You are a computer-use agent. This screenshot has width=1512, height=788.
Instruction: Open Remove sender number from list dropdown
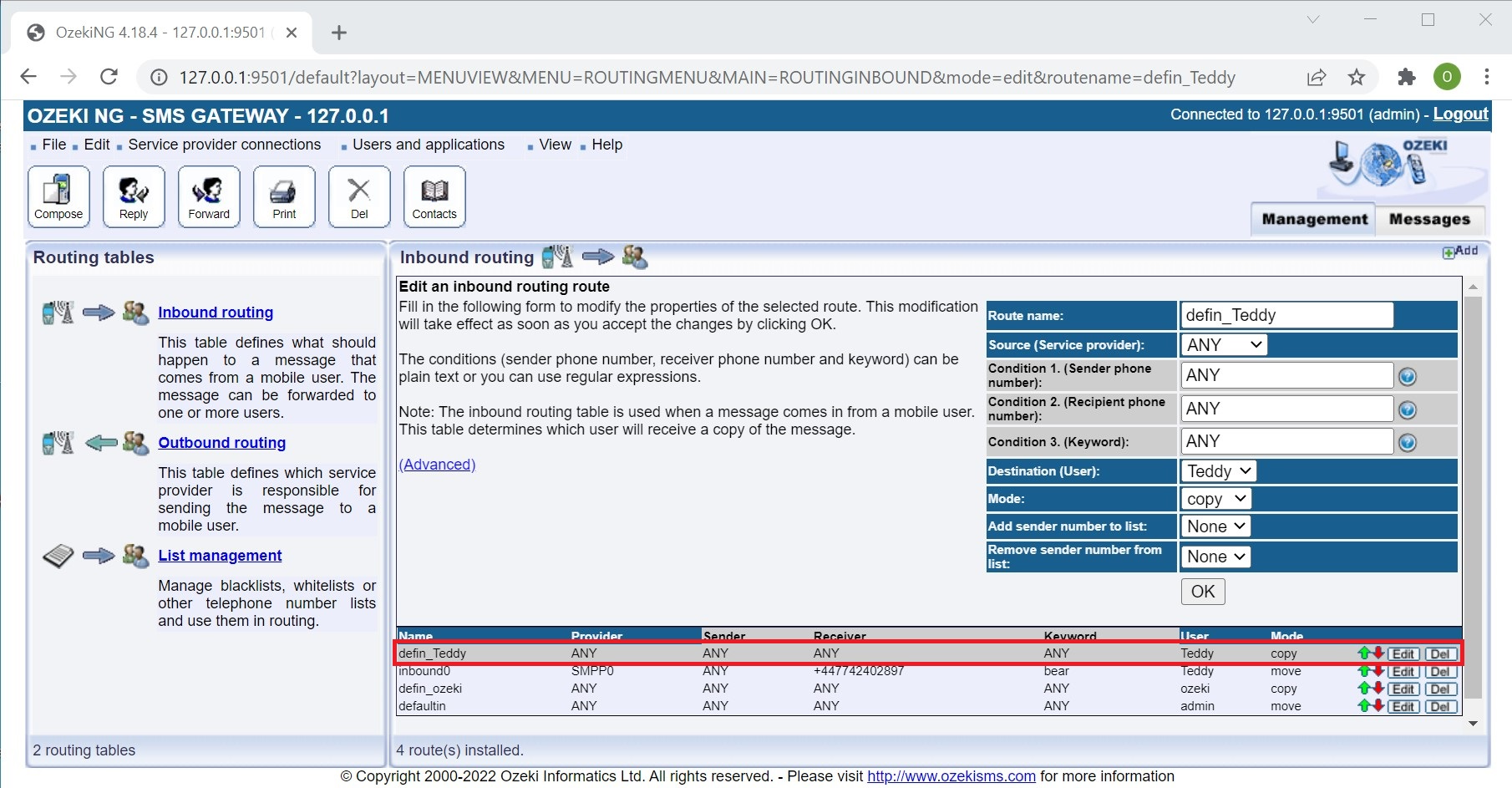1216,557
